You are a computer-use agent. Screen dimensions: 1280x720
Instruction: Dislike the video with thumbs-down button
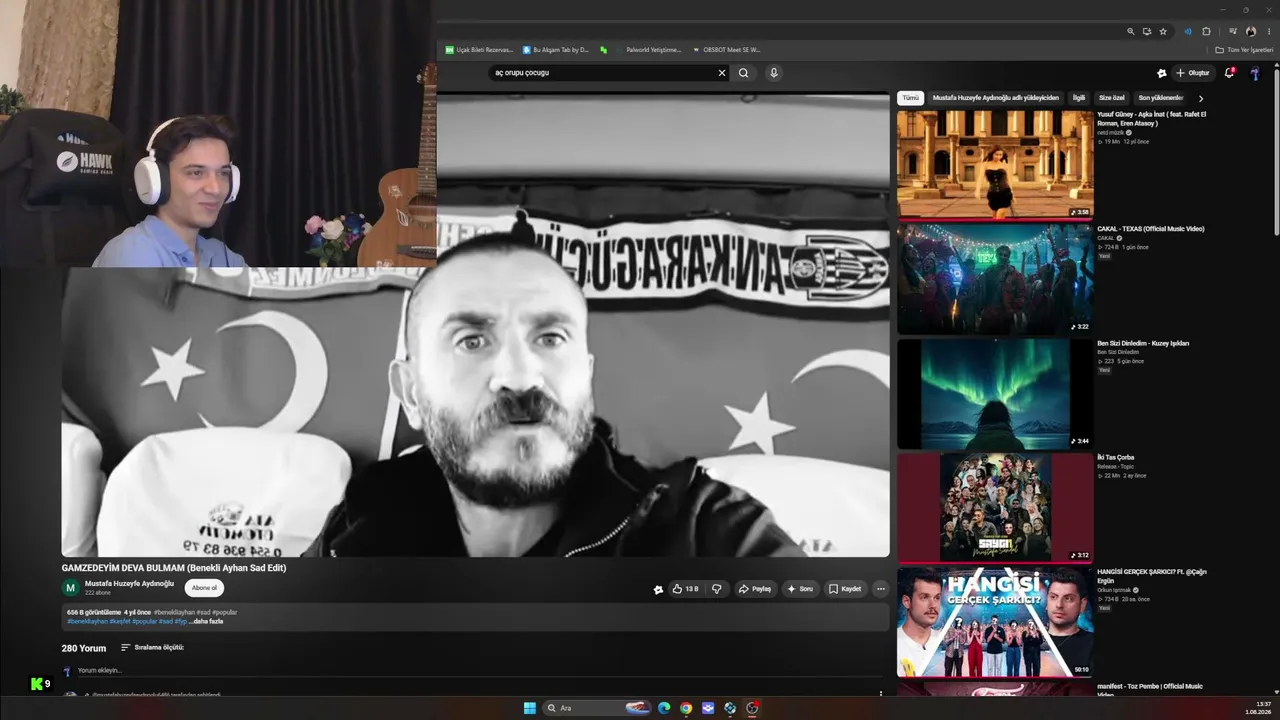coord(716,589)
